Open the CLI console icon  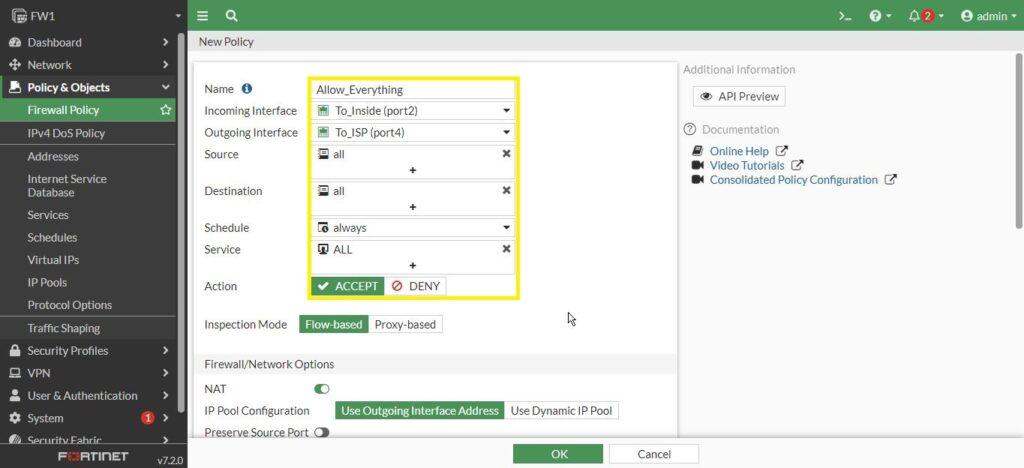[x=845, y=16]
